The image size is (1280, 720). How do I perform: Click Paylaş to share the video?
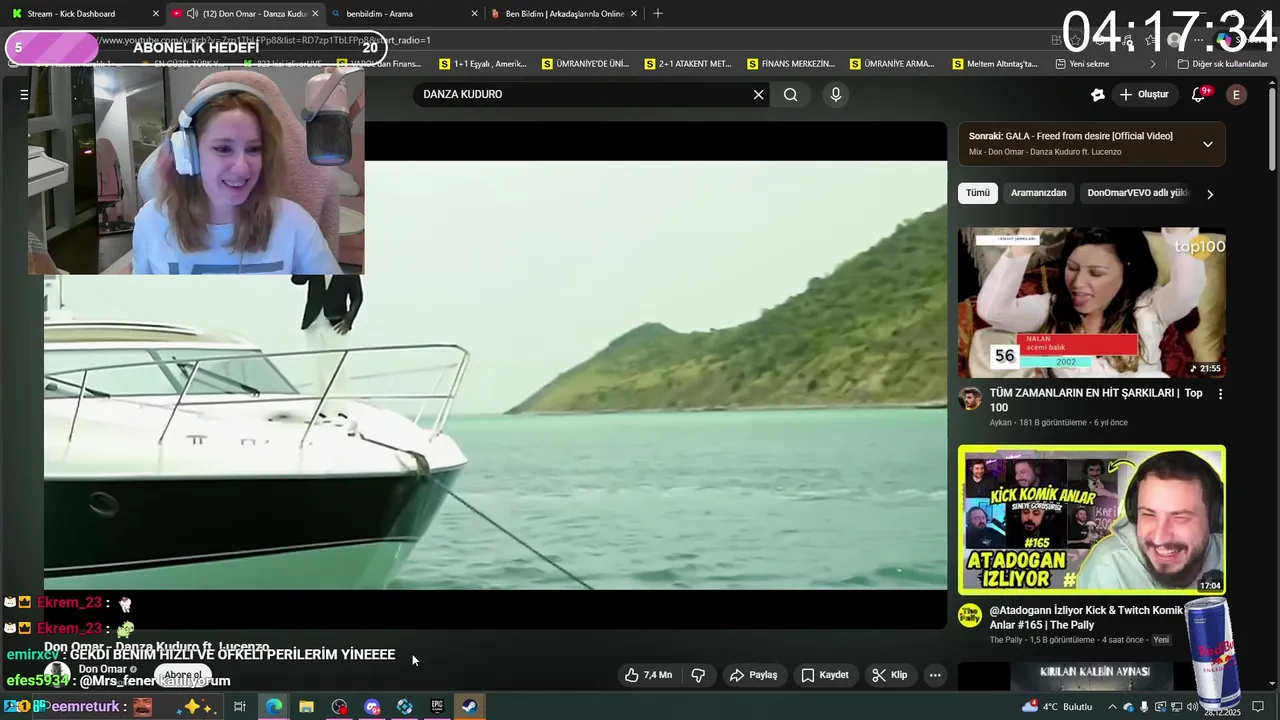click(x=753, y=675)
